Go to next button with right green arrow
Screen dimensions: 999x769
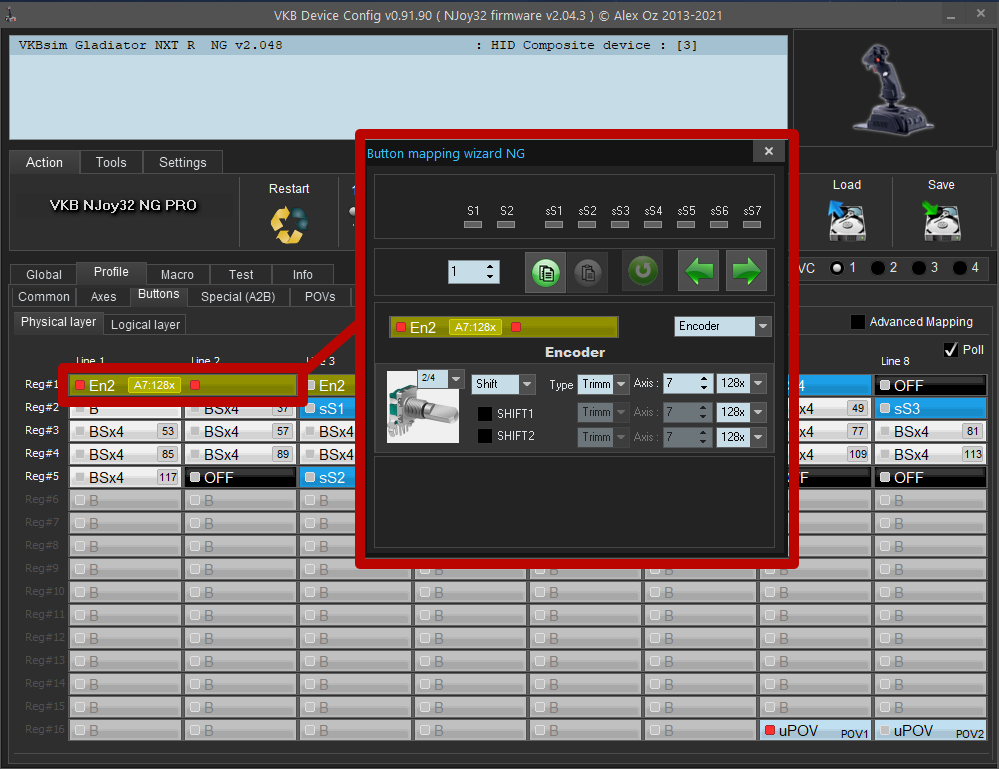click(x=746, y=271)
